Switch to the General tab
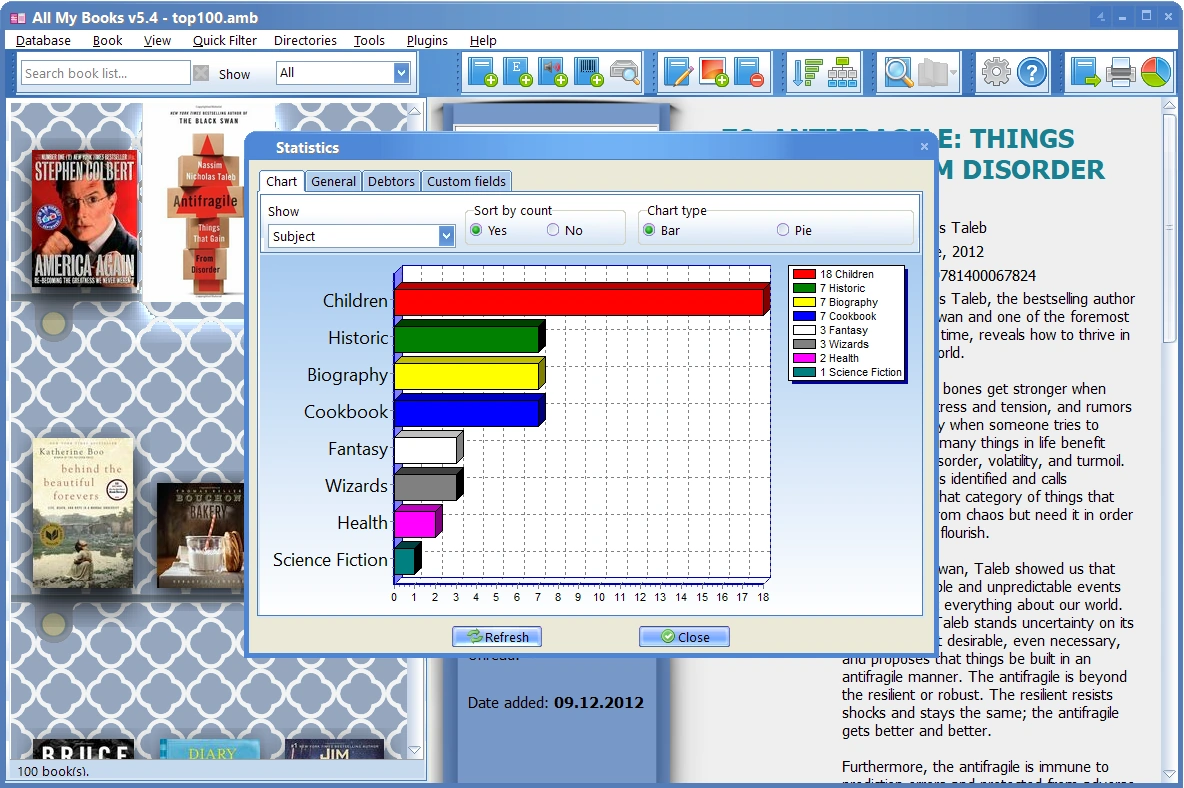 333,181
